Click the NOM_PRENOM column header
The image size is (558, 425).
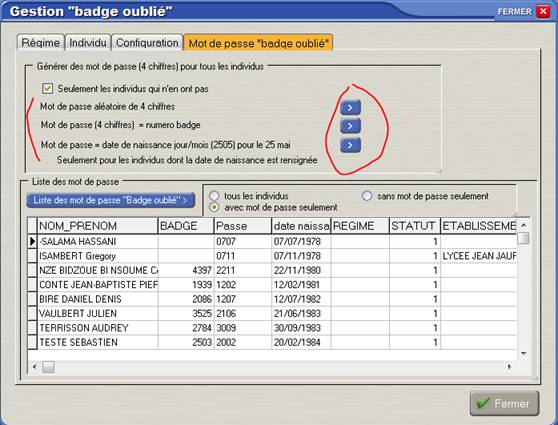point(98,226)
